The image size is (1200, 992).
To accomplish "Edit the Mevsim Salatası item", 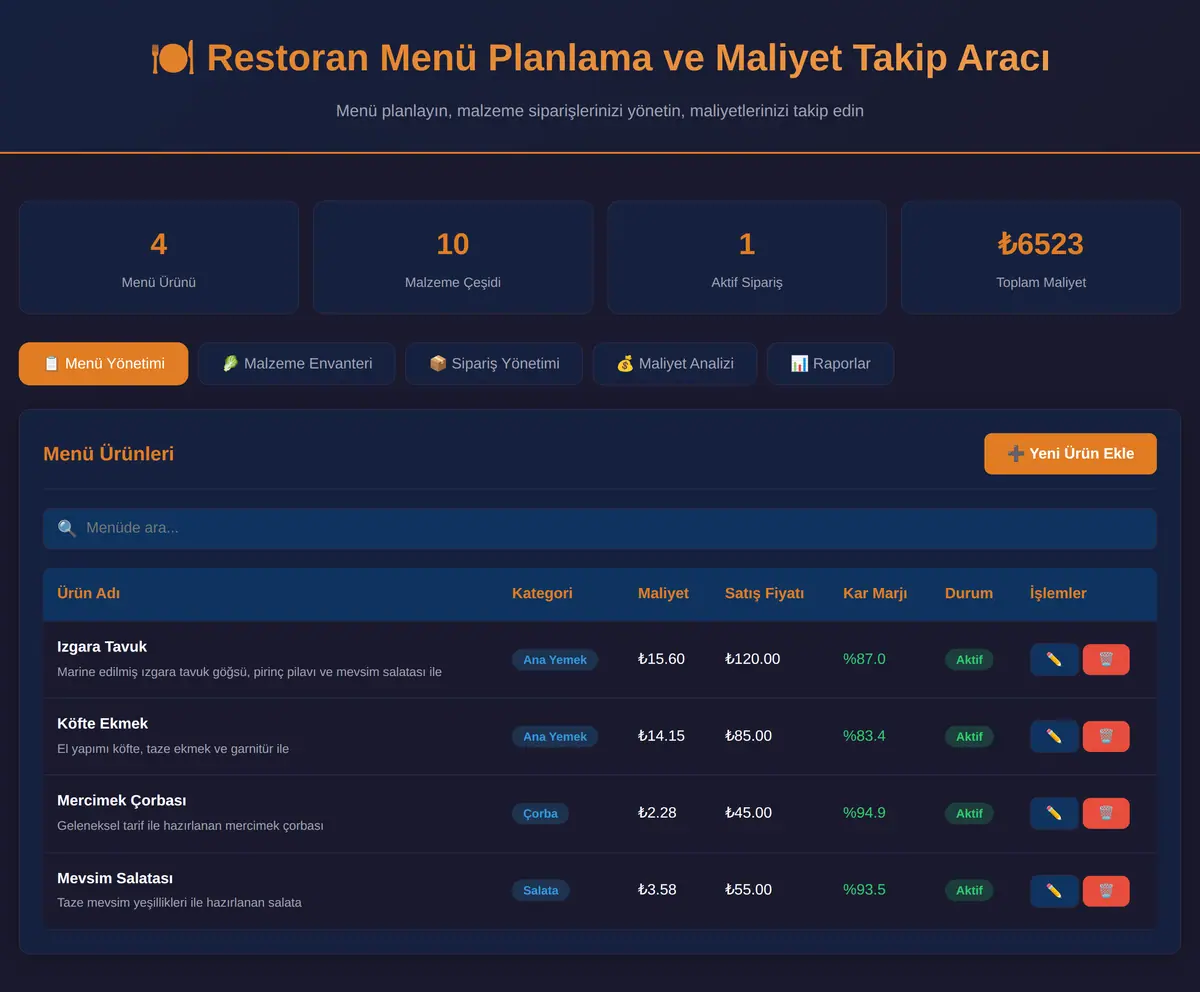I will (x=1054, y=890).
